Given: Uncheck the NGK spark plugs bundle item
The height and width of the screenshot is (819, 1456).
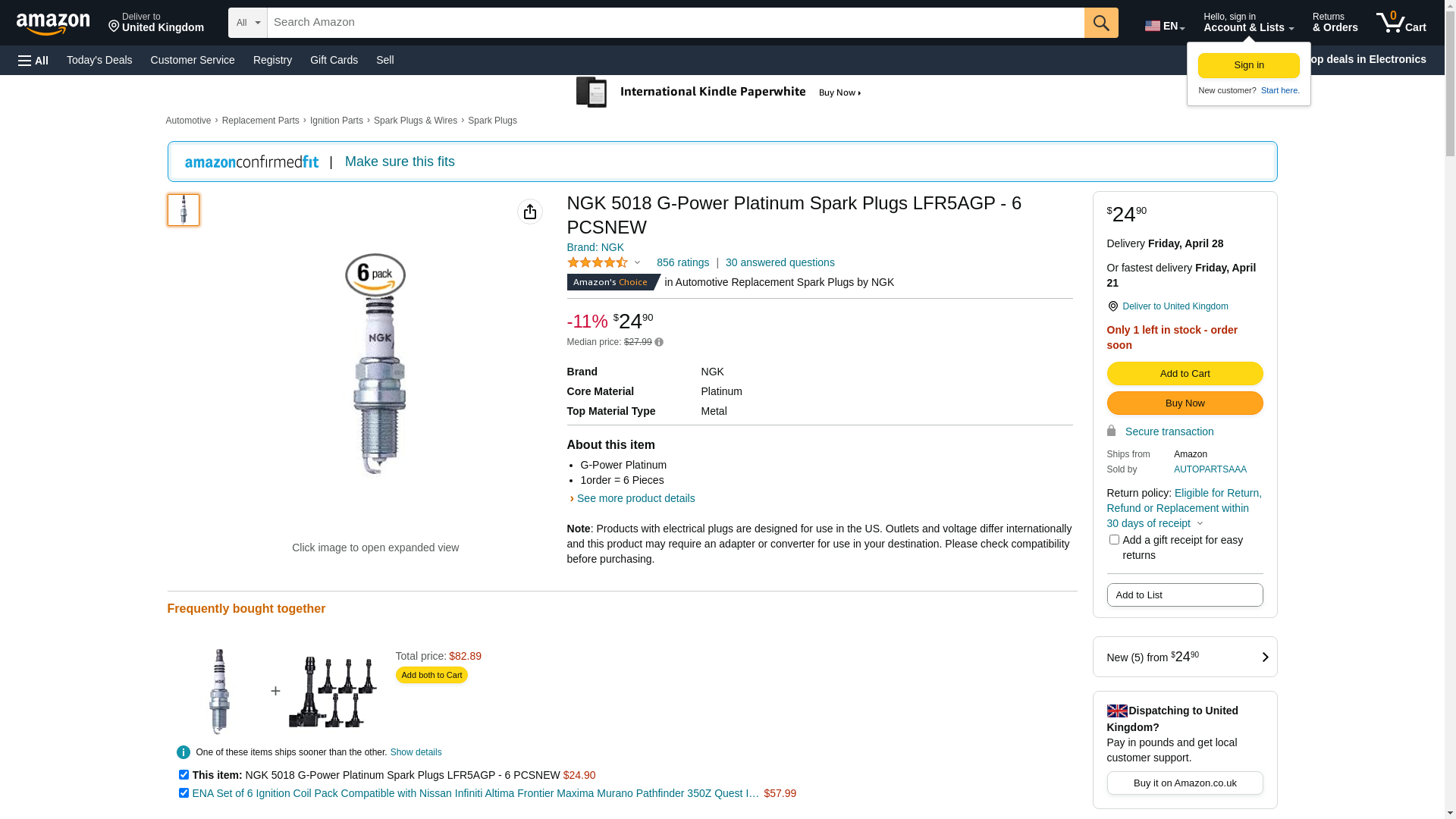Looking at the screenshot, I should coord(184,775).
